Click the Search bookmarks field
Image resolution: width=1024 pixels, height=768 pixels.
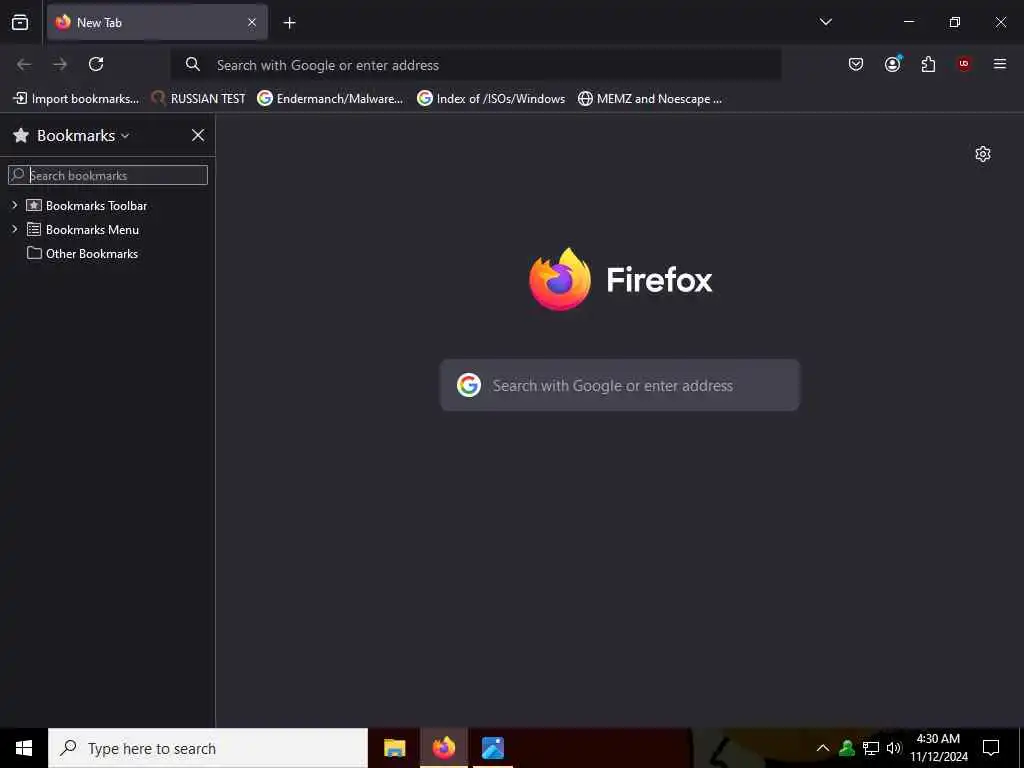tap(108, 175)
